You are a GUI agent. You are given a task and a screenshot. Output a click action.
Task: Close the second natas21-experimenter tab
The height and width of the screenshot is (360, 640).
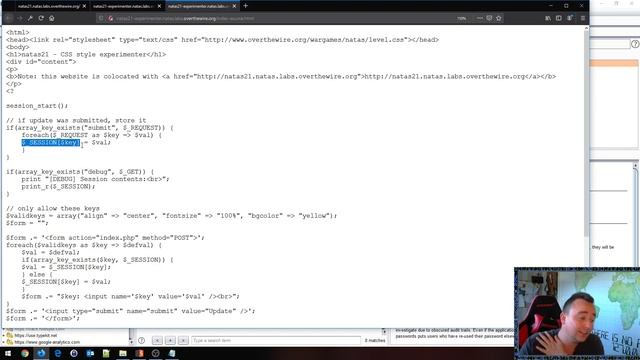click(x=159, y=7)
